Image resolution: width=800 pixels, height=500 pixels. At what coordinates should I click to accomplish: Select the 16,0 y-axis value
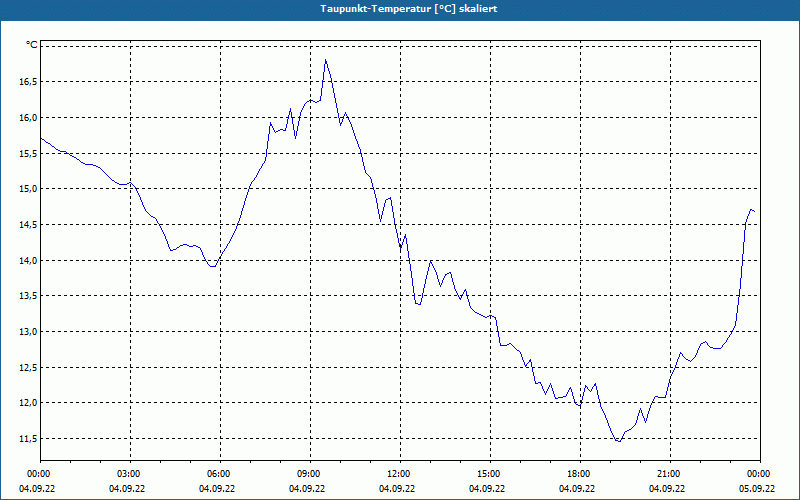pos(29,117)
